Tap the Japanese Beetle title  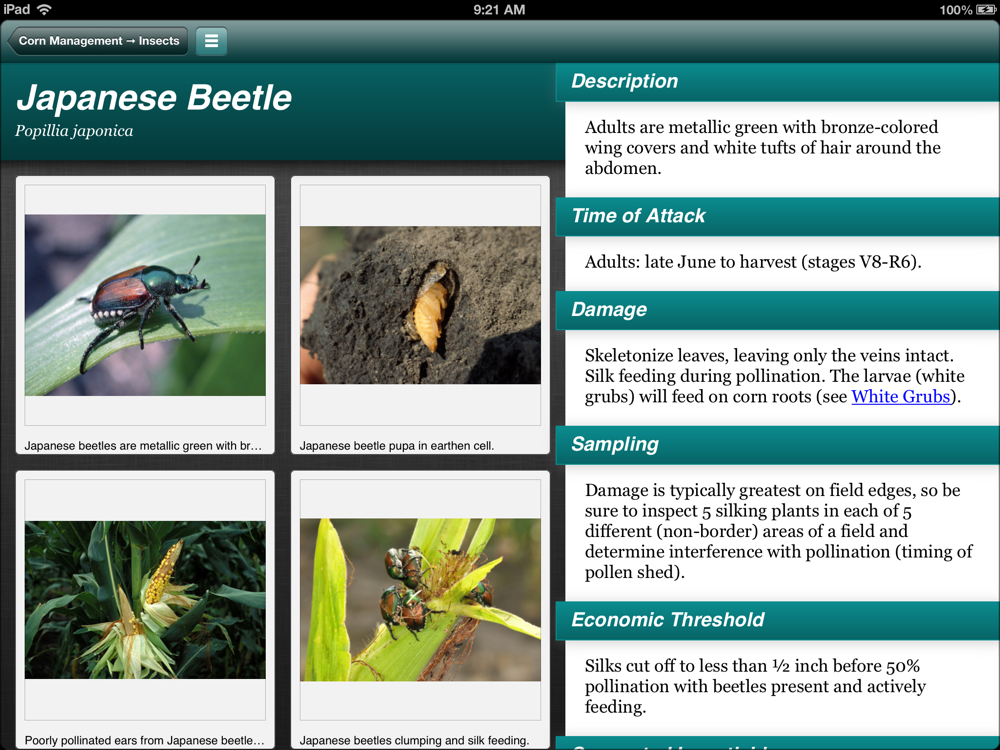coord(154,98)
